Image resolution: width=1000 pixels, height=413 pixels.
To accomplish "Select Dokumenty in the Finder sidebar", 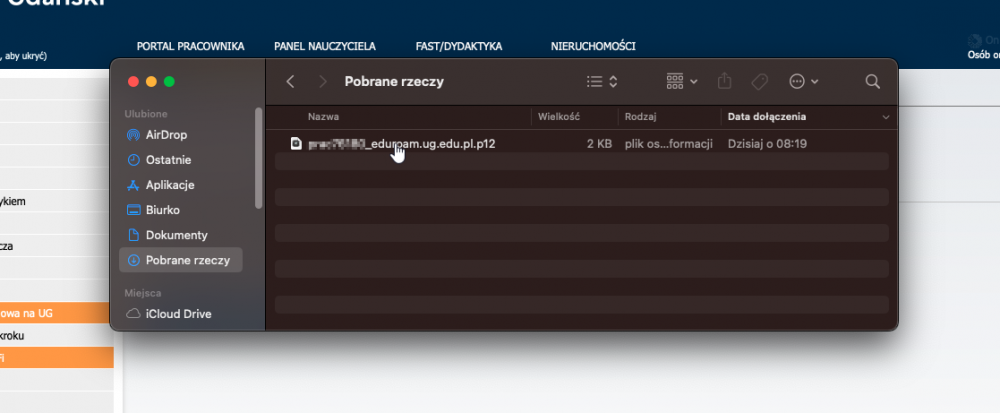I will coord(176,235).
